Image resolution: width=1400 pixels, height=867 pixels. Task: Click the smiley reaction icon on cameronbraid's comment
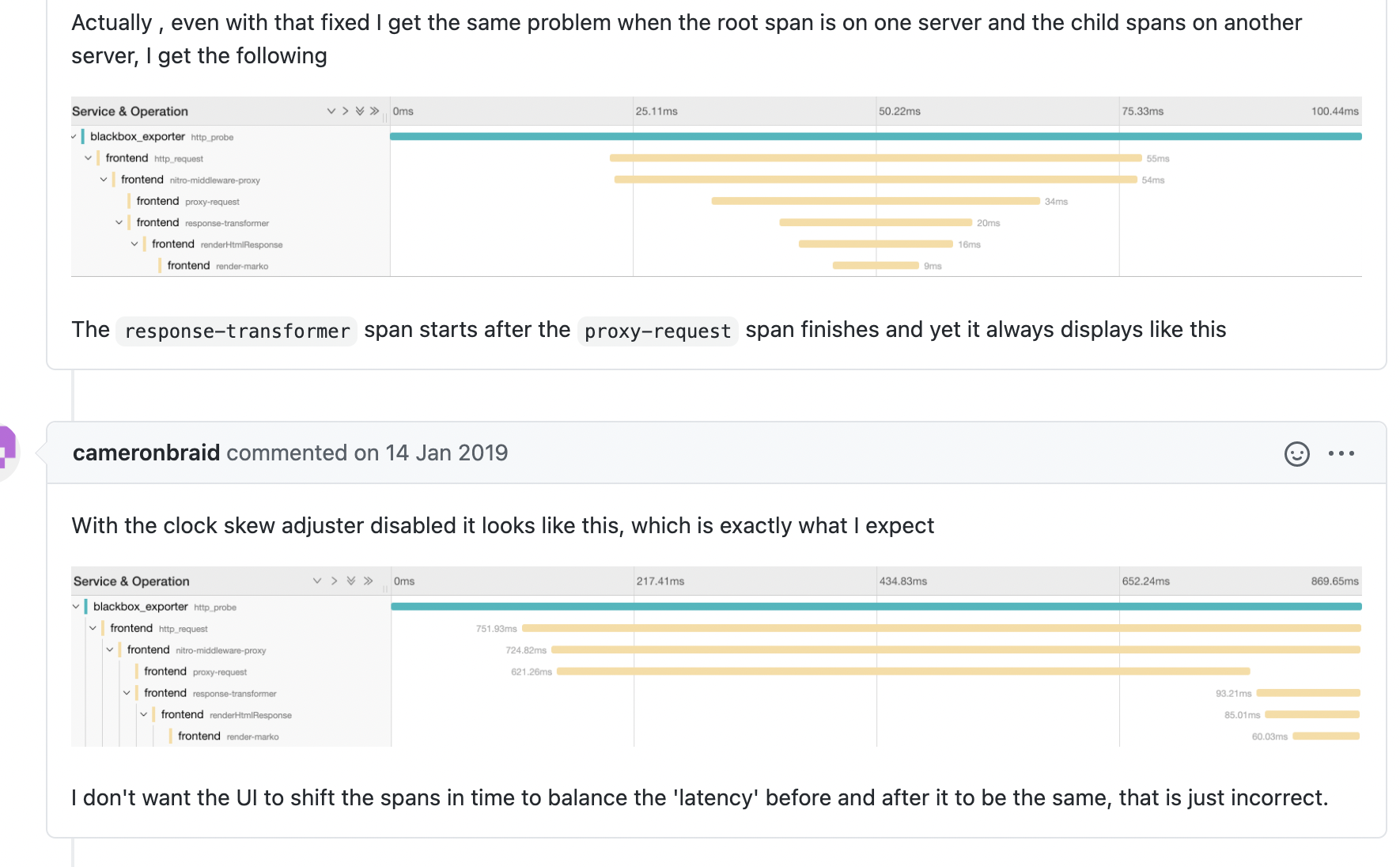tap(1296, 453)
